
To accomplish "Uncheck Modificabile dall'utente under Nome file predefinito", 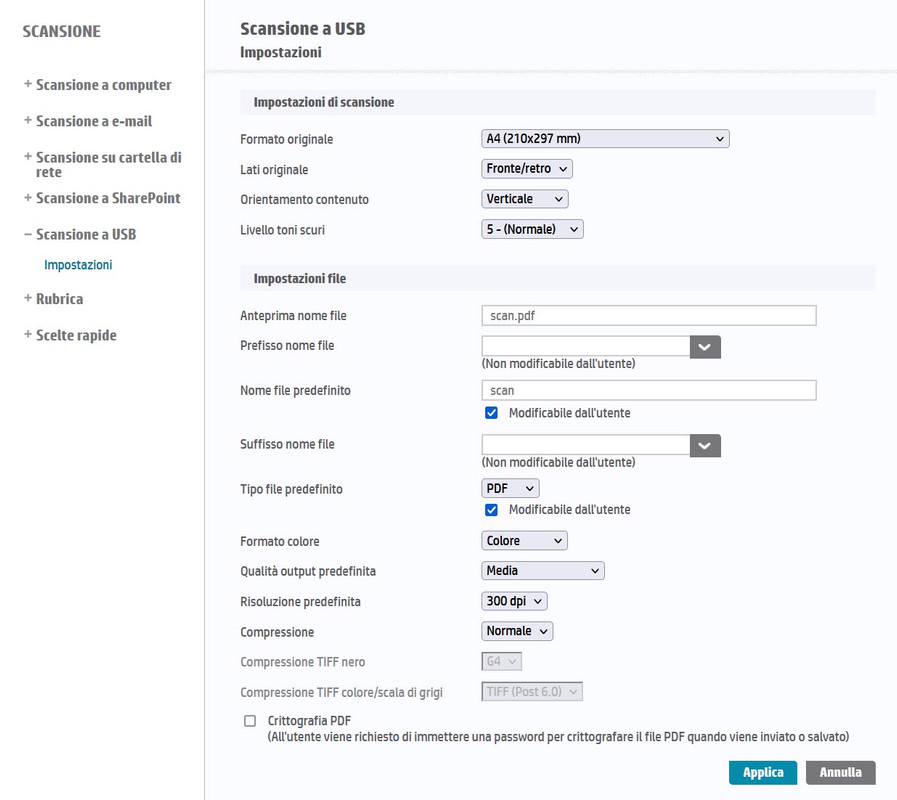I will 491,413.
